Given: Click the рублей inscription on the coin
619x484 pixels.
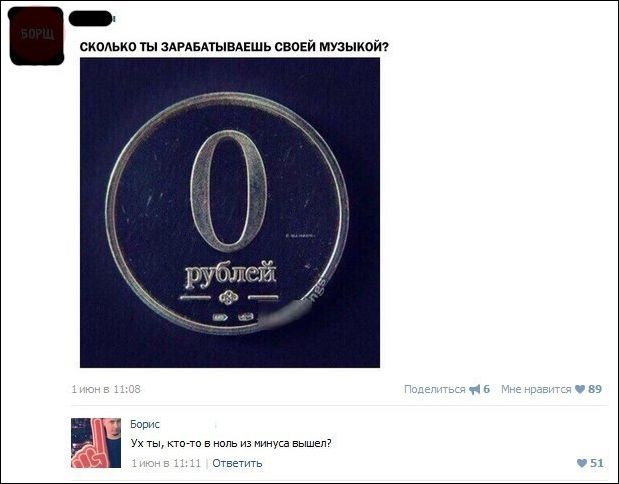Looking at the screenshot, I should 231,274.
